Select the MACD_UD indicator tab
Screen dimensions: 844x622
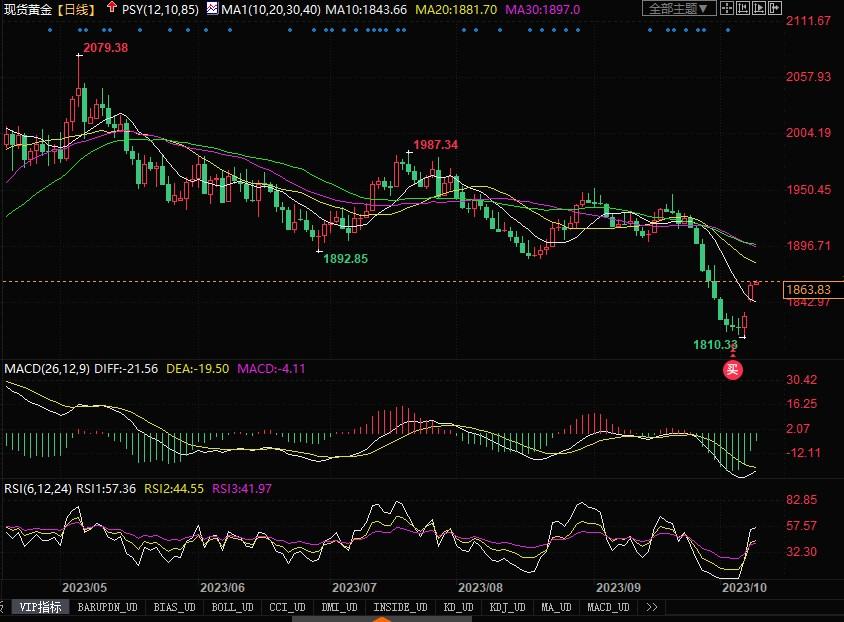coord(608,607)
